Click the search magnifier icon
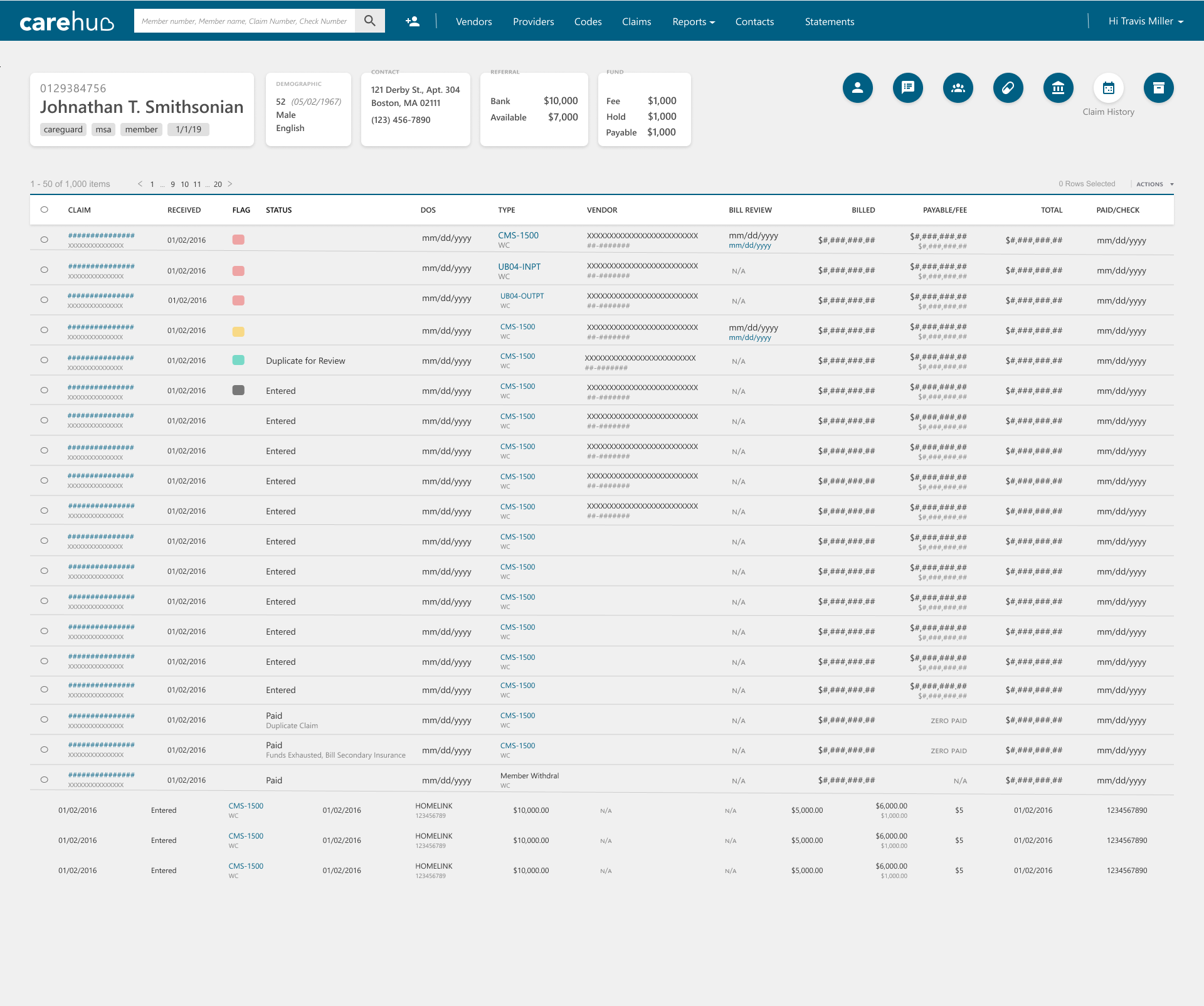 370,21
